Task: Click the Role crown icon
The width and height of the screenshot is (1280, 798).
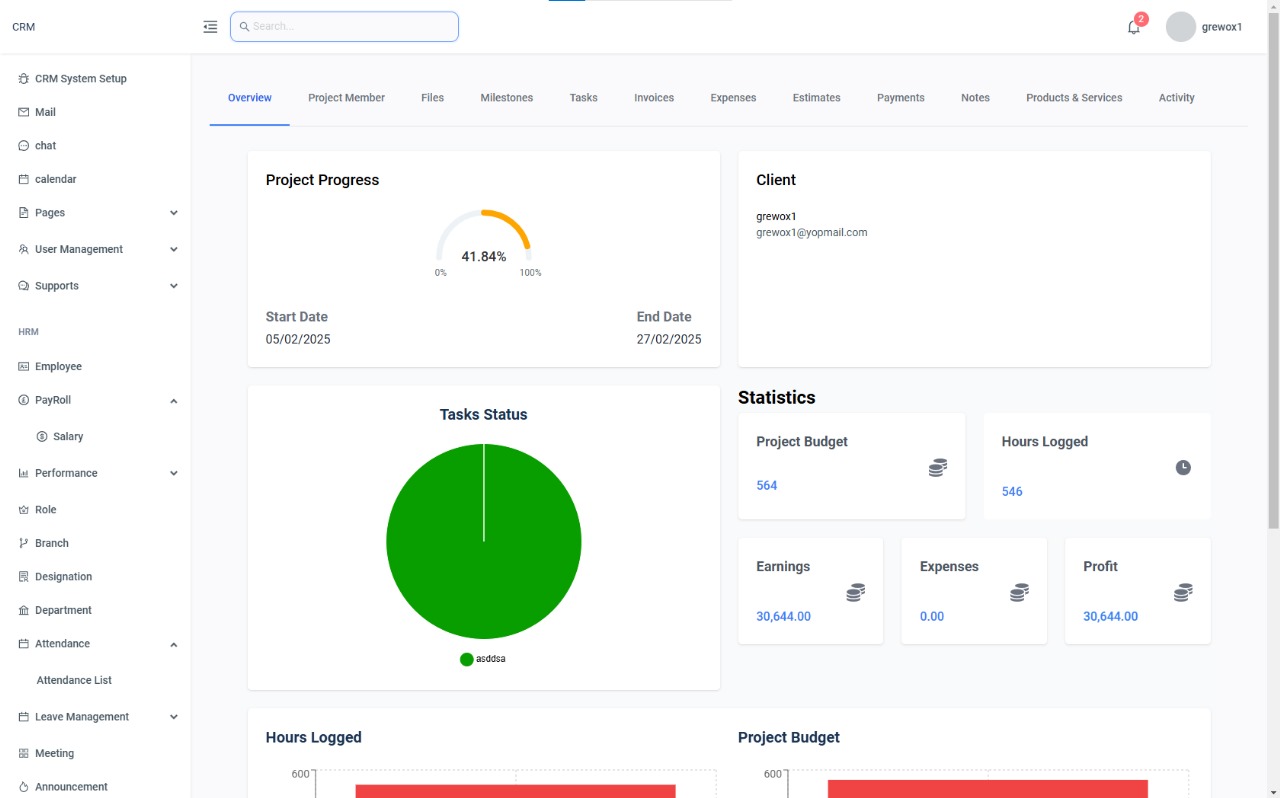Action: 24,510
